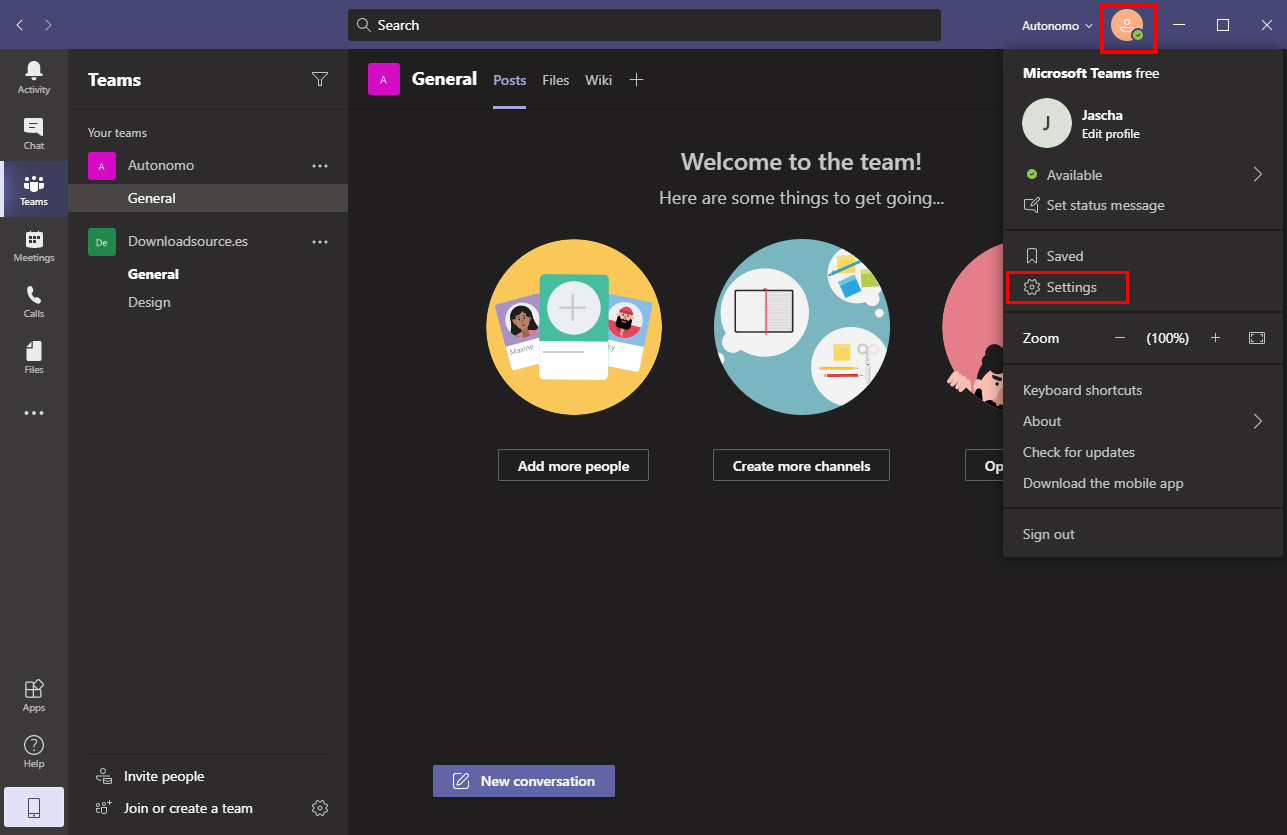Screen dimensions: 1287x835
Task: Click Add more people button
Action: tap(573, 466)
